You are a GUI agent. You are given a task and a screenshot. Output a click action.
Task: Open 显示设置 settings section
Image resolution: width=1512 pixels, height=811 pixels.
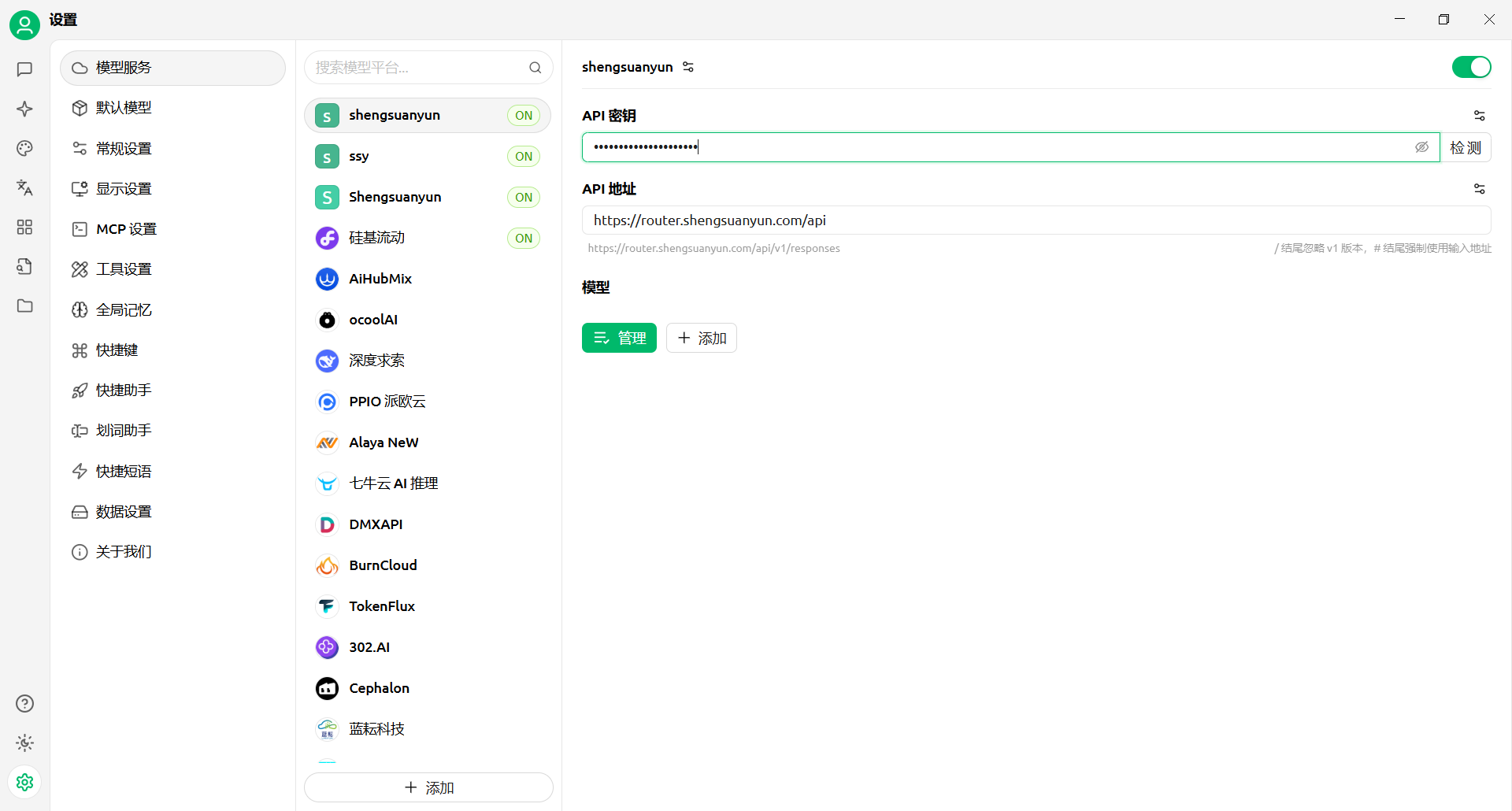pyautogui.click(x=172, y=189)
